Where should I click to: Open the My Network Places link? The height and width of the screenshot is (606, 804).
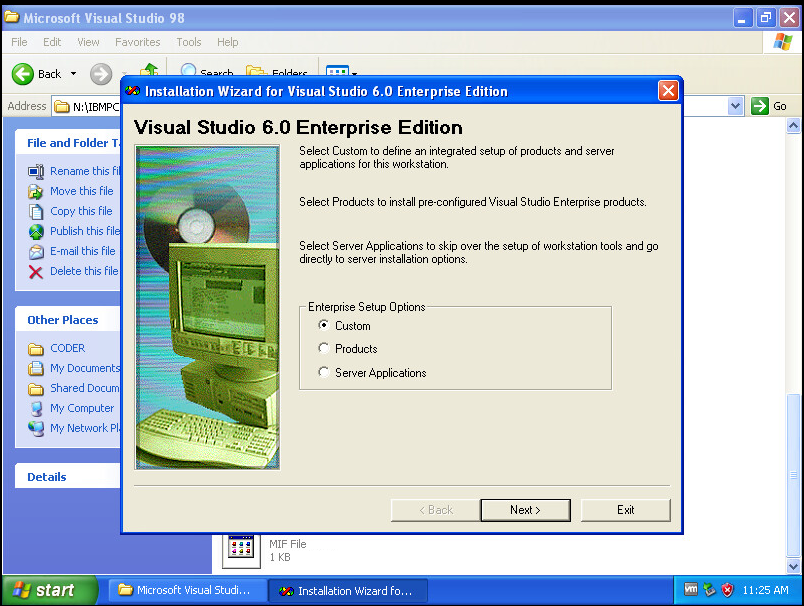tap(85, 428)
